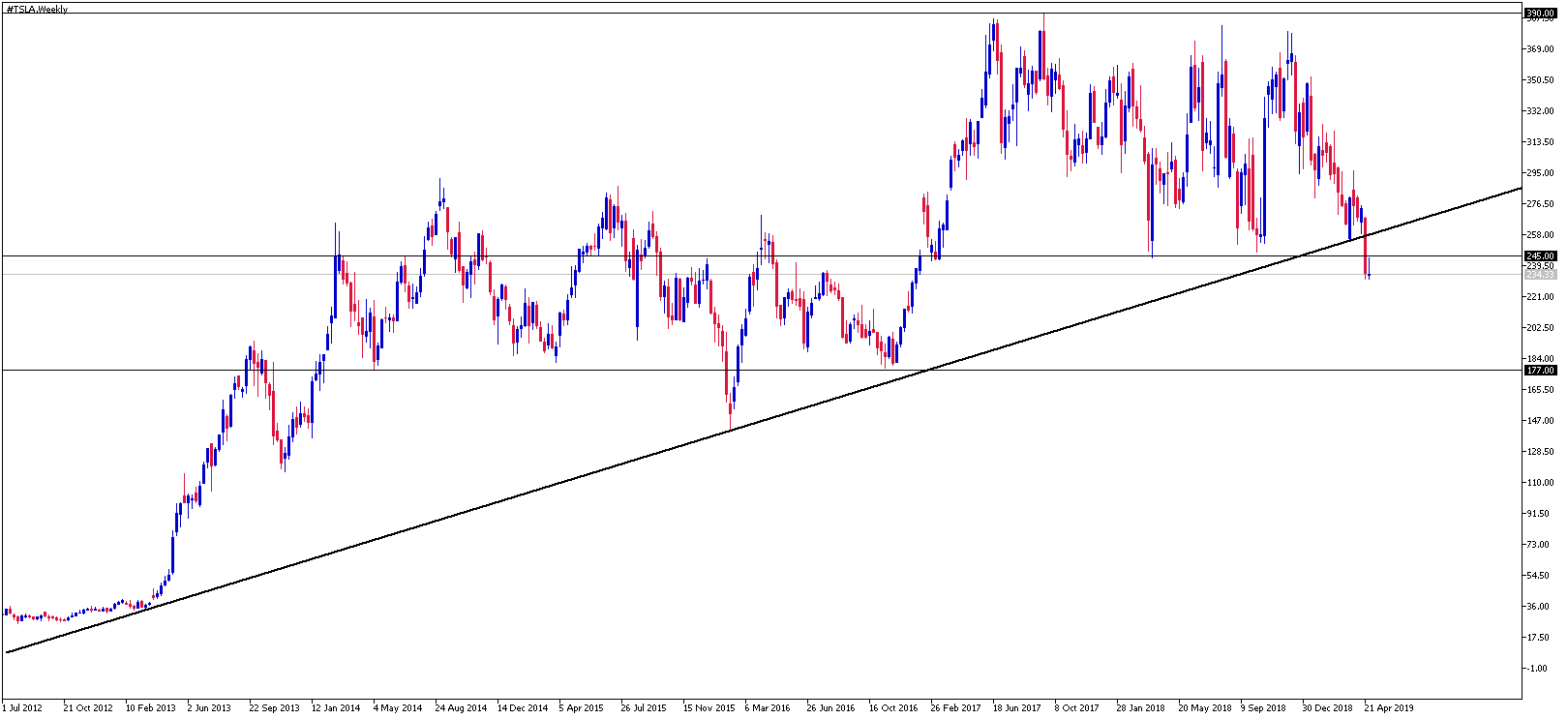The height and width of the screenshot is (719, 1568).
Task: Click the 36.00 price axis label
Action: pyautogui.click(x=1539, y=607)
